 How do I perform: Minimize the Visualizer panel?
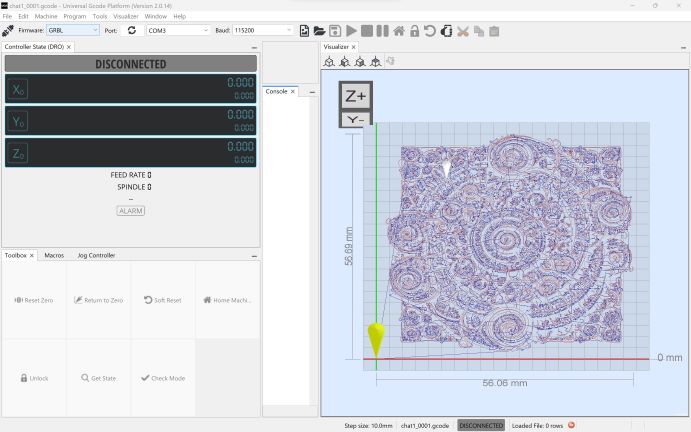pos(684,48)
